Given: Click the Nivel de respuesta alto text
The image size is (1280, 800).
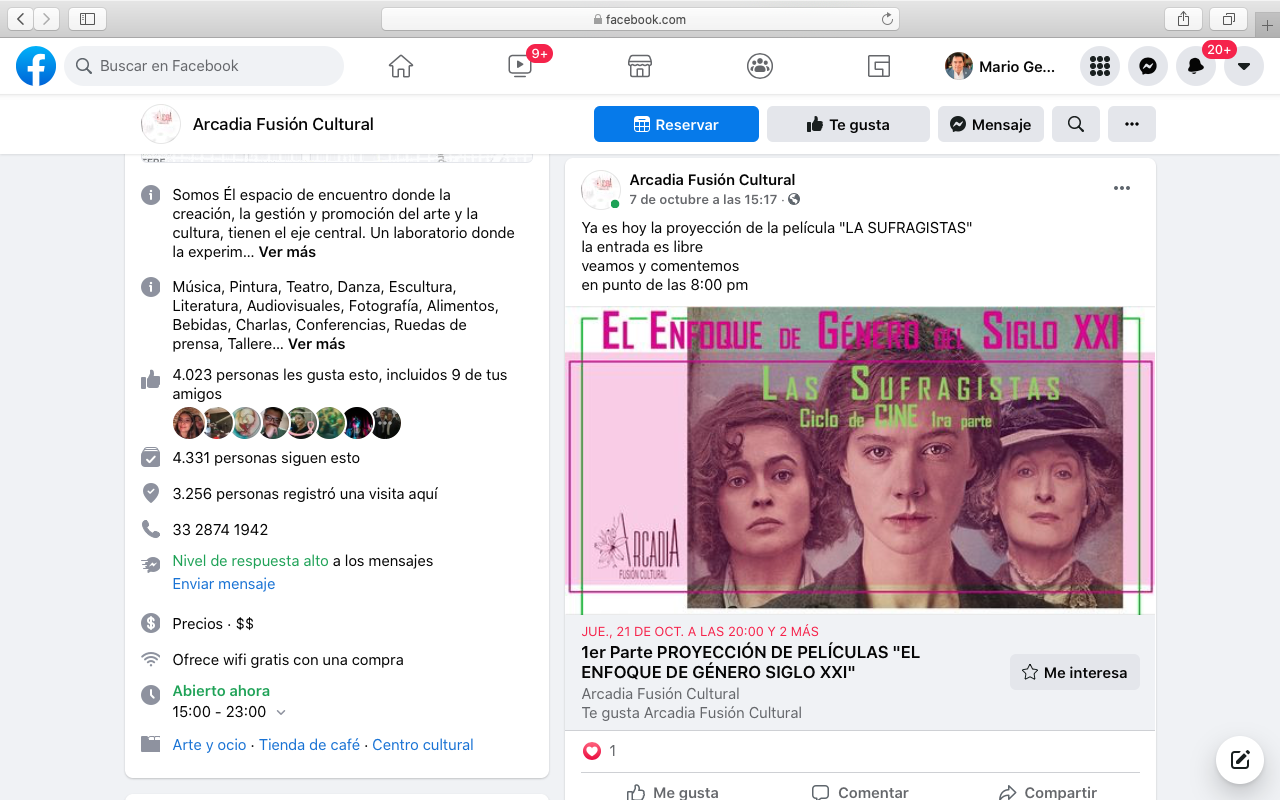Looking at the screenshot, I should (250, 561).
